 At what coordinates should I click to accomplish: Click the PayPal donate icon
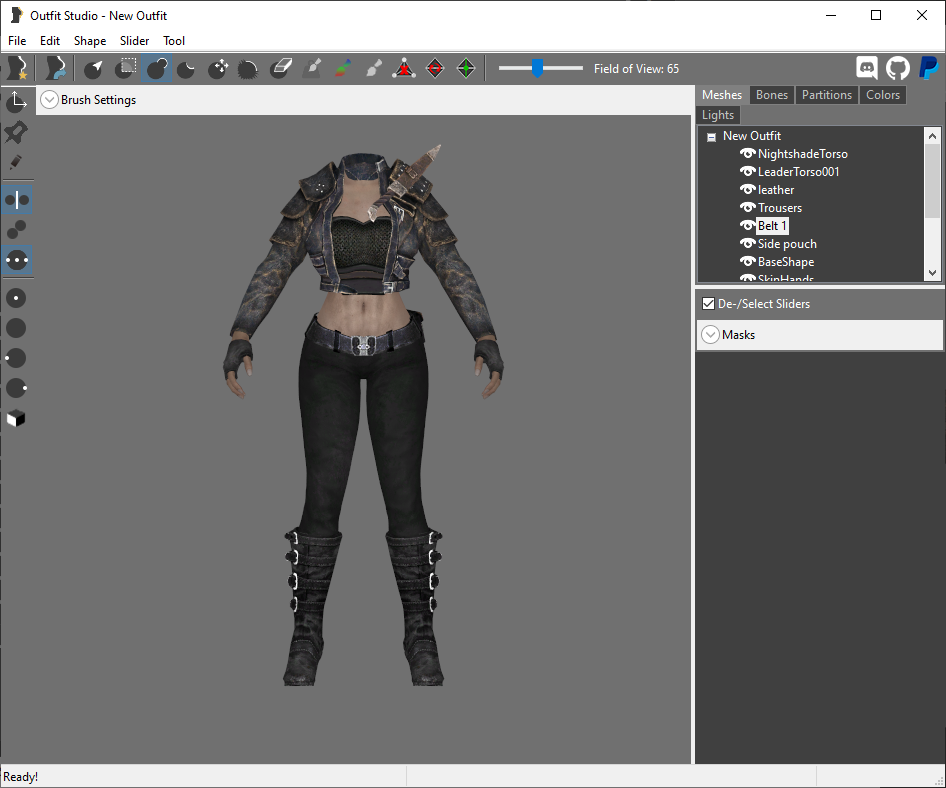point(929,68)
